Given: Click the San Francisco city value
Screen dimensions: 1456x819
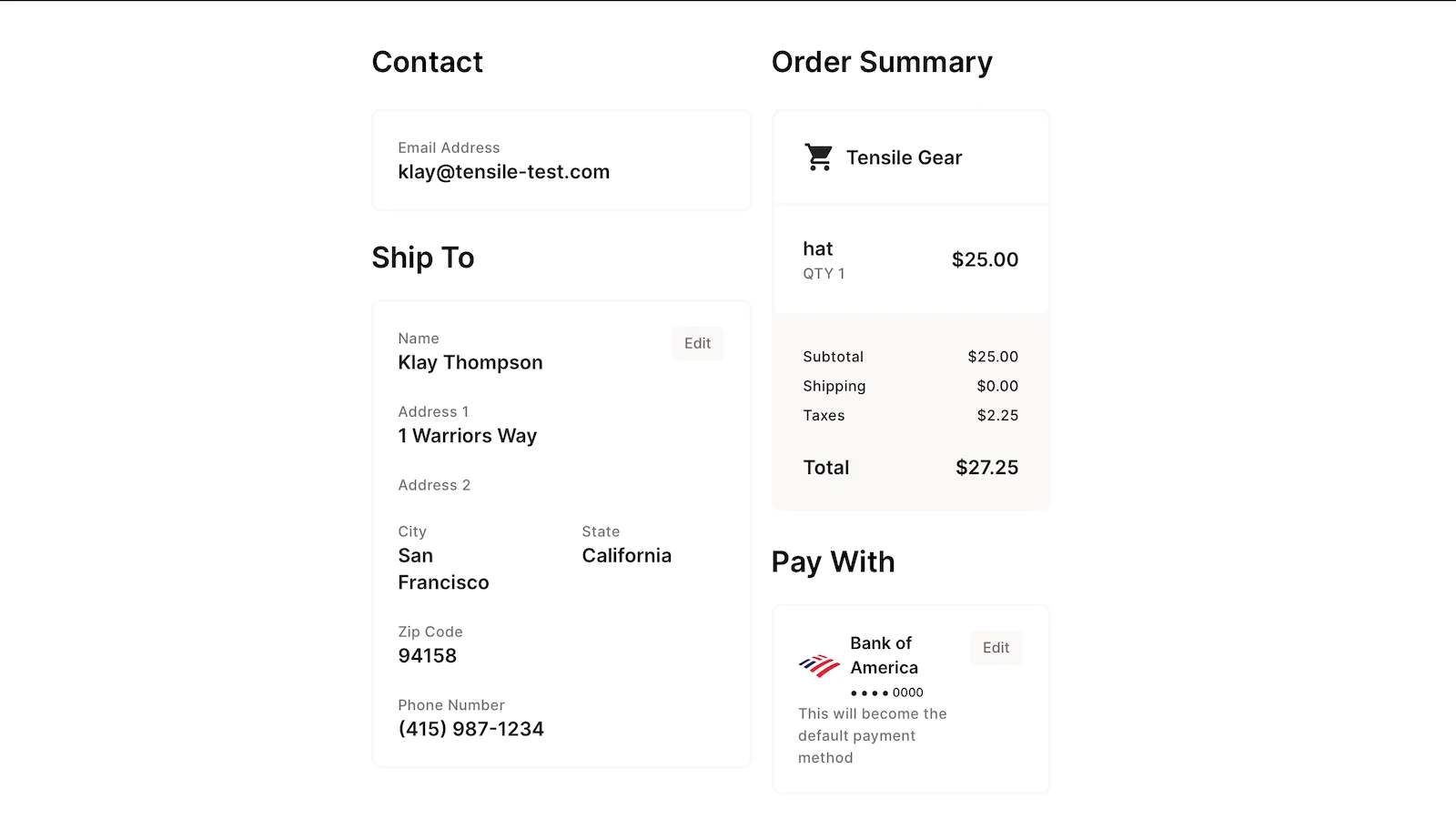Looking at the screenshot, I should [x=443, y=569].
